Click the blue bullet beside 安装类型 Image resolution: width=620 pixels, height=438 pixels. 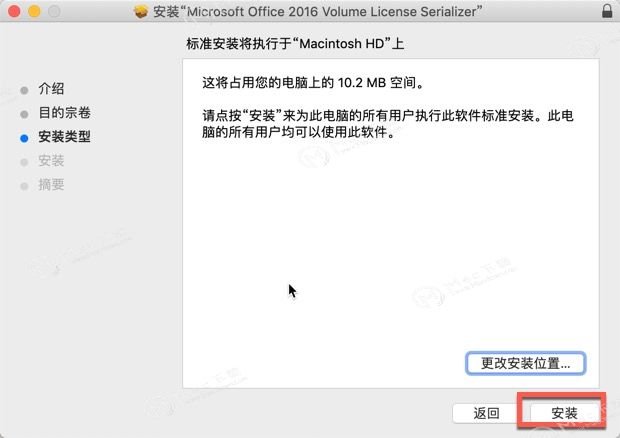tap(24, 138)
